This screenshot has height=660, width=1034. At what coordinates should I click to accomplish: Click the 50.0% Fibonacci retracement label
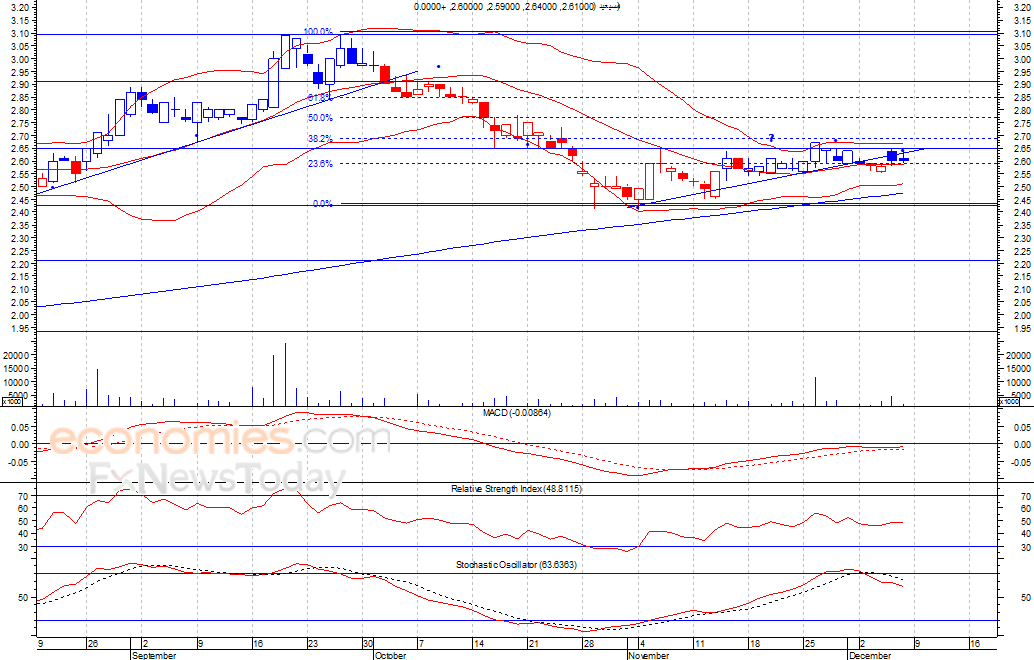[319, 118]
